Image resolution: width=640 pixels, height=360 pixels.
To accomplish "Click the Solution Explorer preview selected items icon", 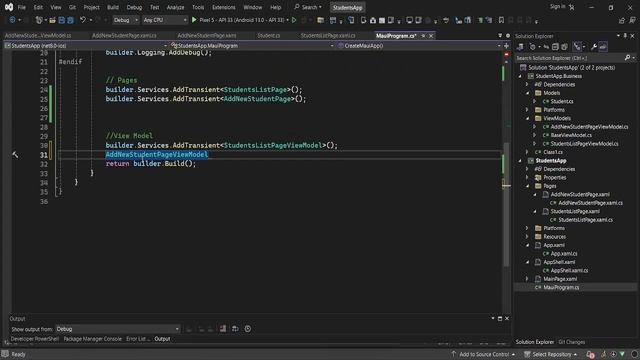I will pyautogui.click(x=603, y=47).
